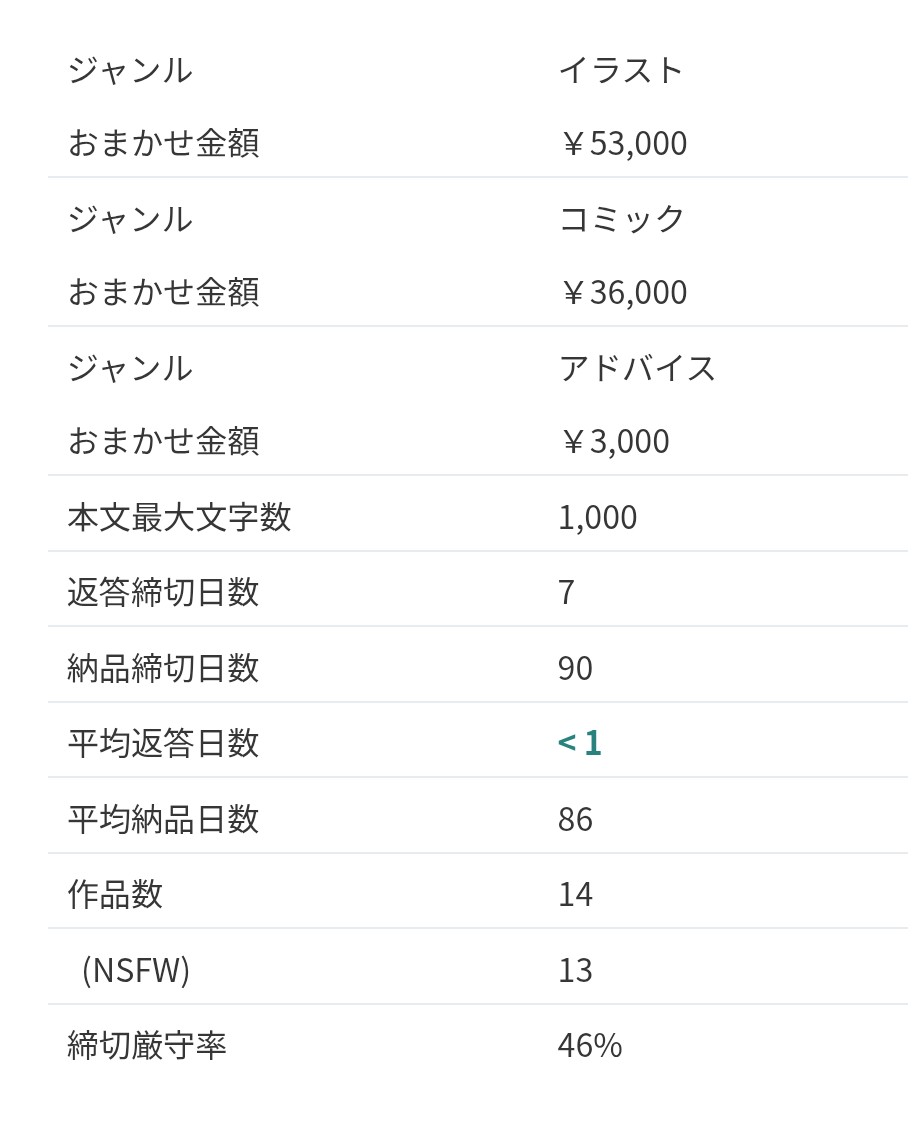This screenshot has width=923, height=1140.
Task: Select the works count value 14
Action: pos(575,894)
